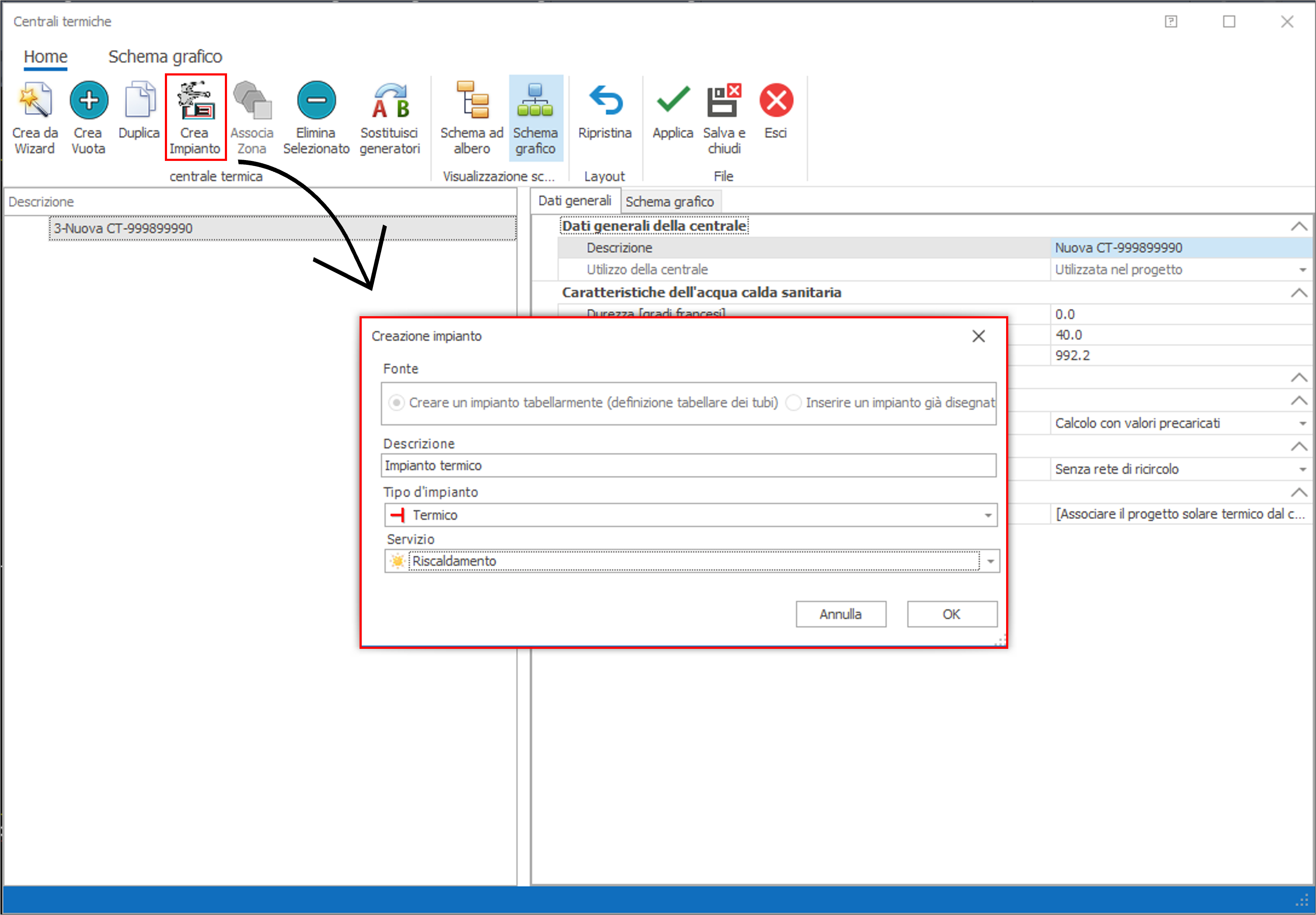Open the Schema grafico ribbon tab
Image resolution: width=1316 pixels, height=915 pixels.
[x=165, y=57]
